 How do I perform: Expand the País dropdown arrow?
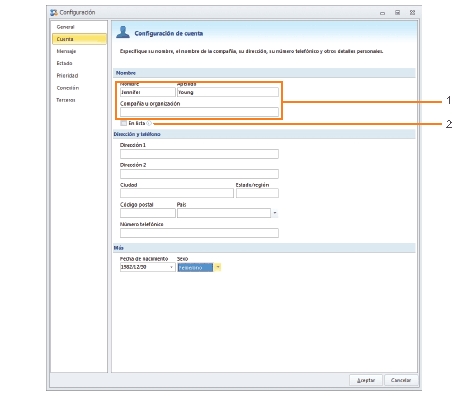[275, 213]
